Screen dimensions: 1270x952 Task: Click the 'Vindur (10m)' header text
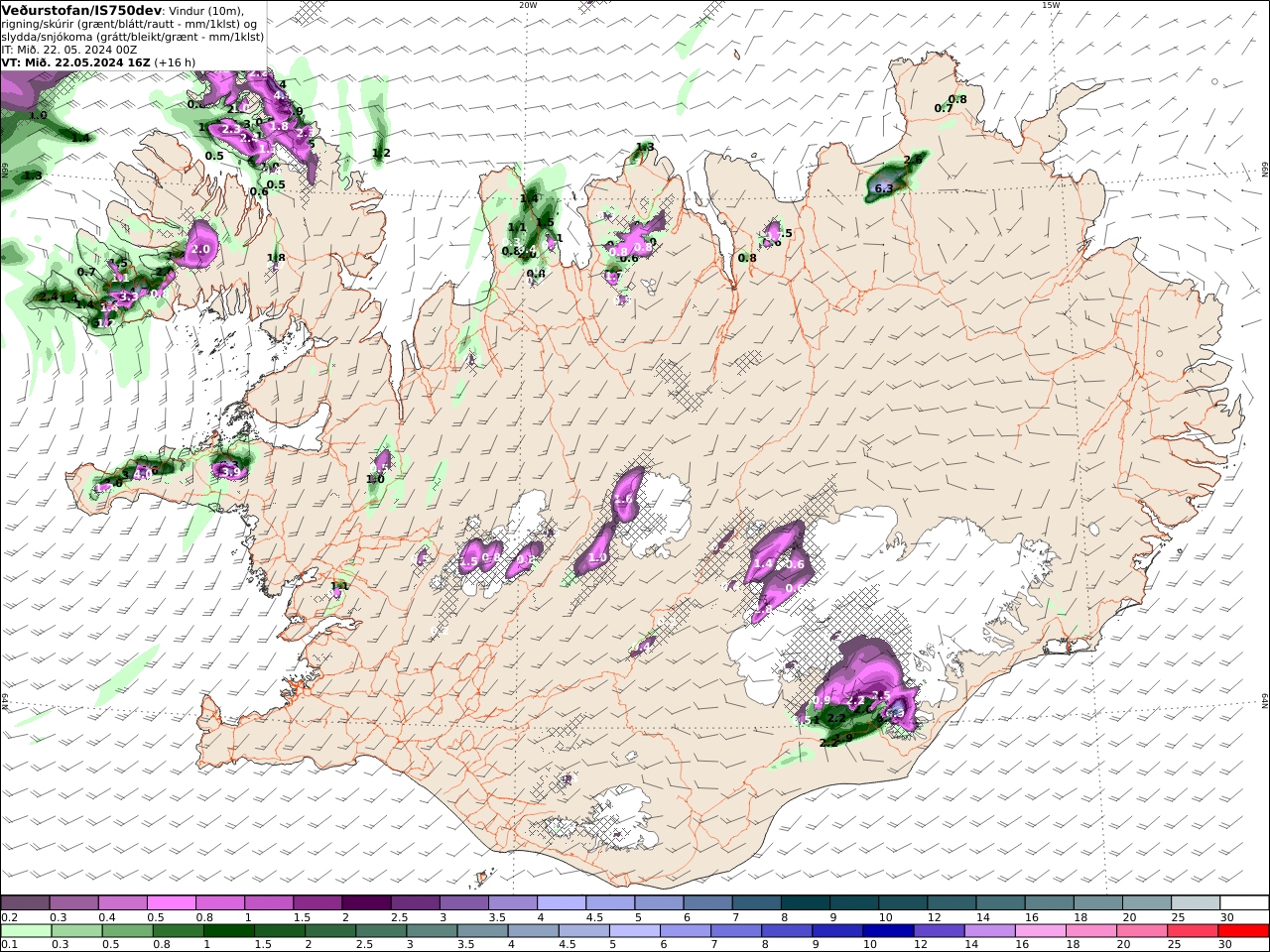206,11
